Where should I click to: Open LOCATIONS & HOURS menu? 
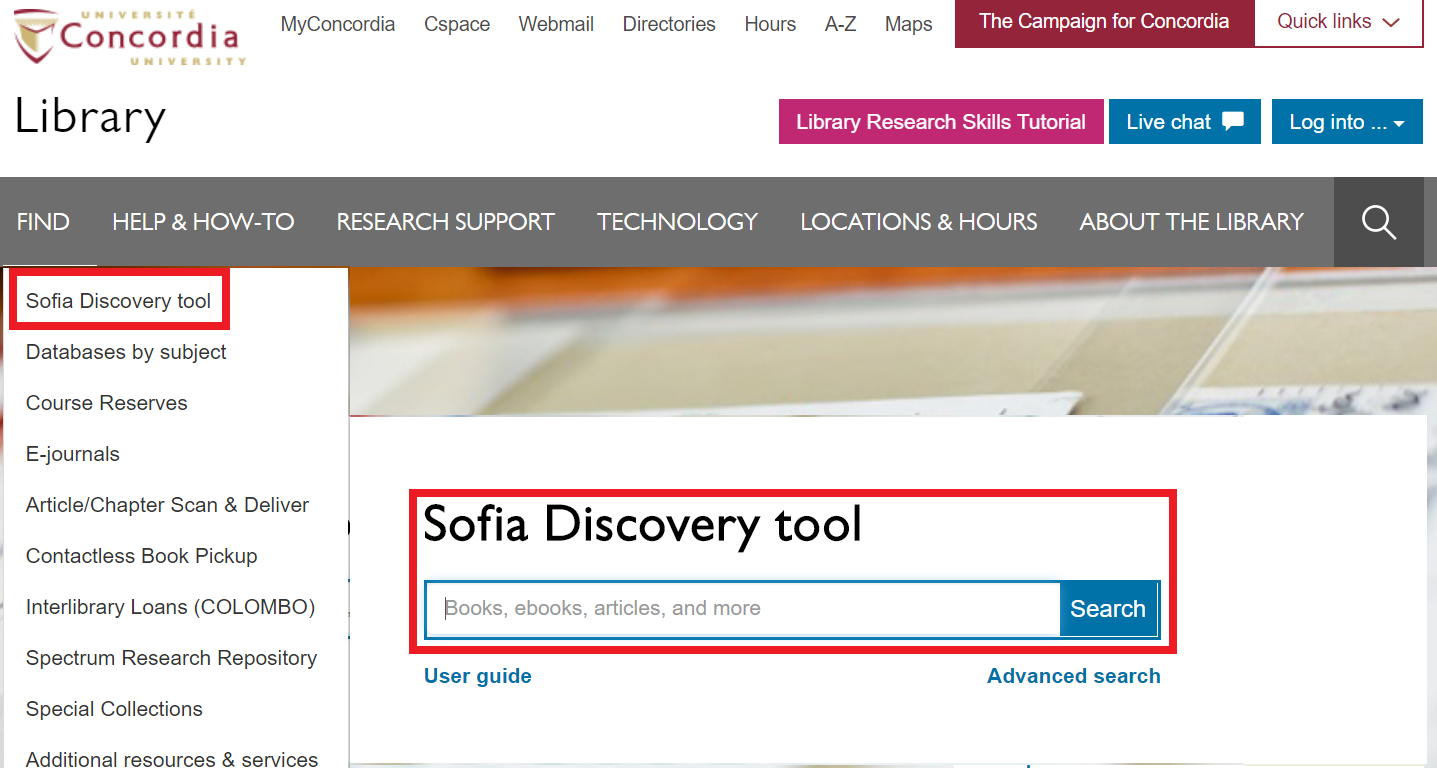[918, 222]
